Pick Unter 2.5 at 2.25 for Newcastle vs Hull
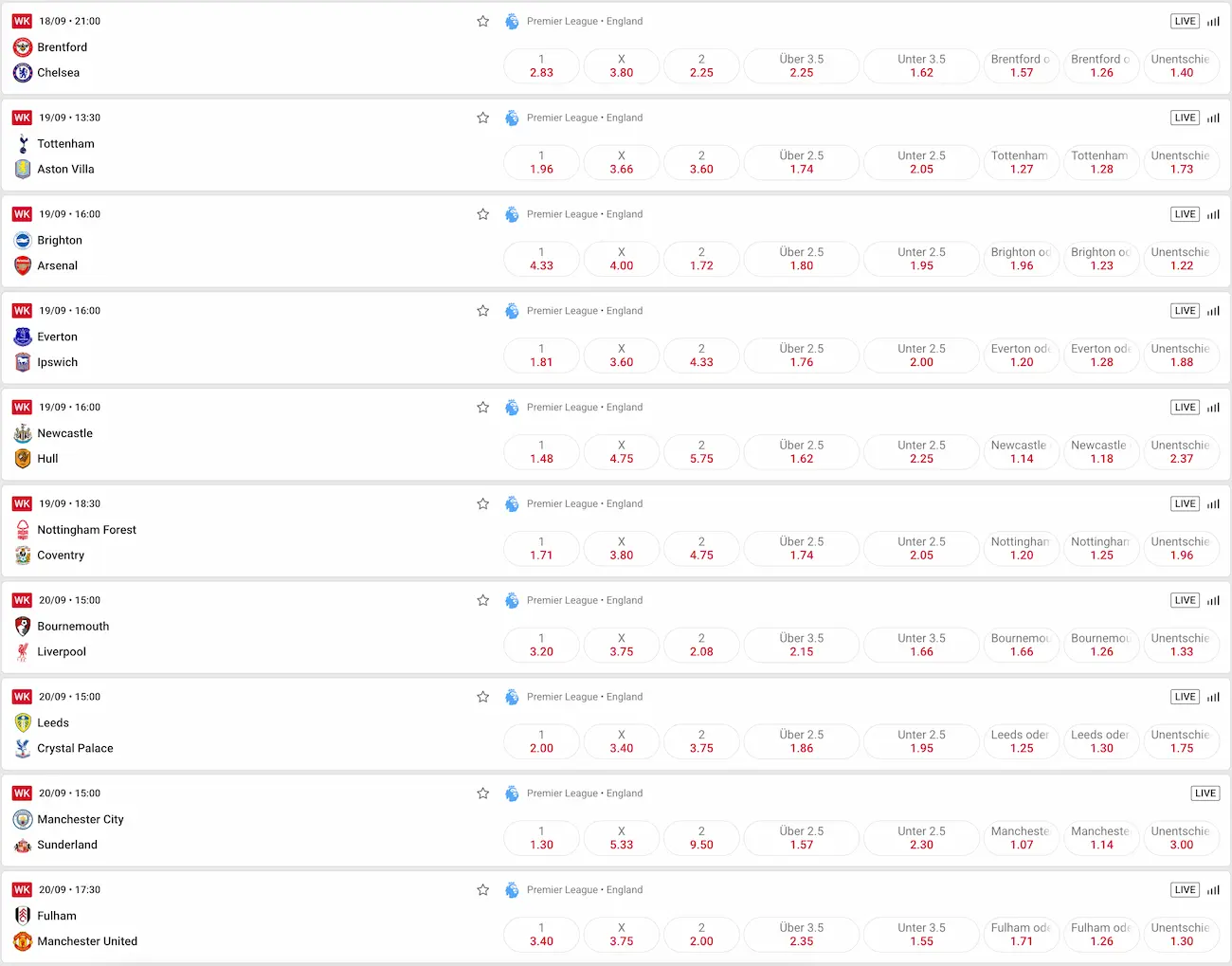This screenshot has width=1232, height=966. click(x=921, y=452)
